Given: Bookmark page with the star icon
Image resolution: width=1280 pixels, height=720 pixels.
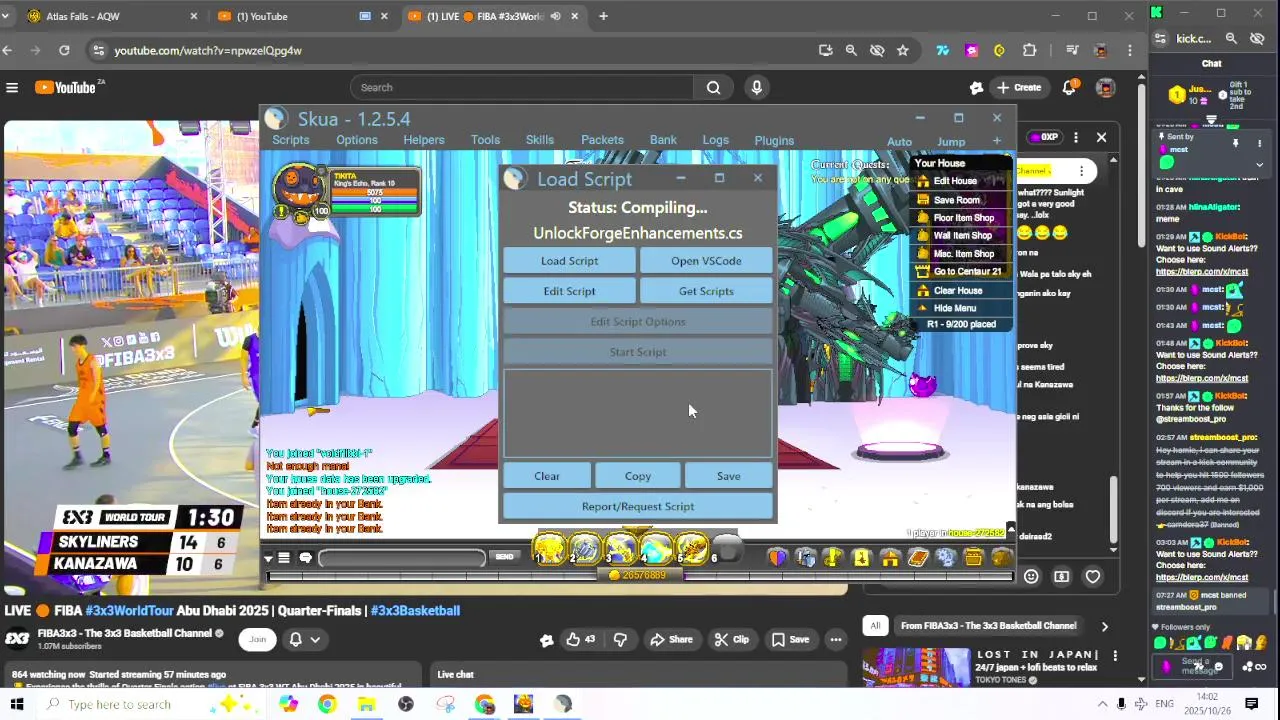Looking at the screenshot, I should point(903,50).
